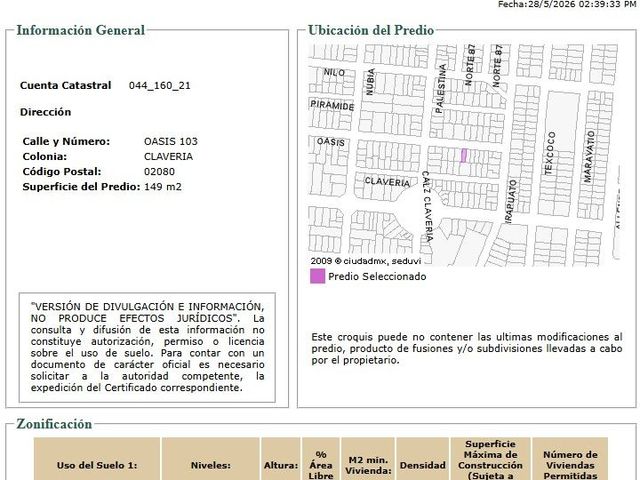Image resolution: width=640 pixels, height=480 pixels.
Task: Click the address value OASIS 103
Action: point(171,141)
